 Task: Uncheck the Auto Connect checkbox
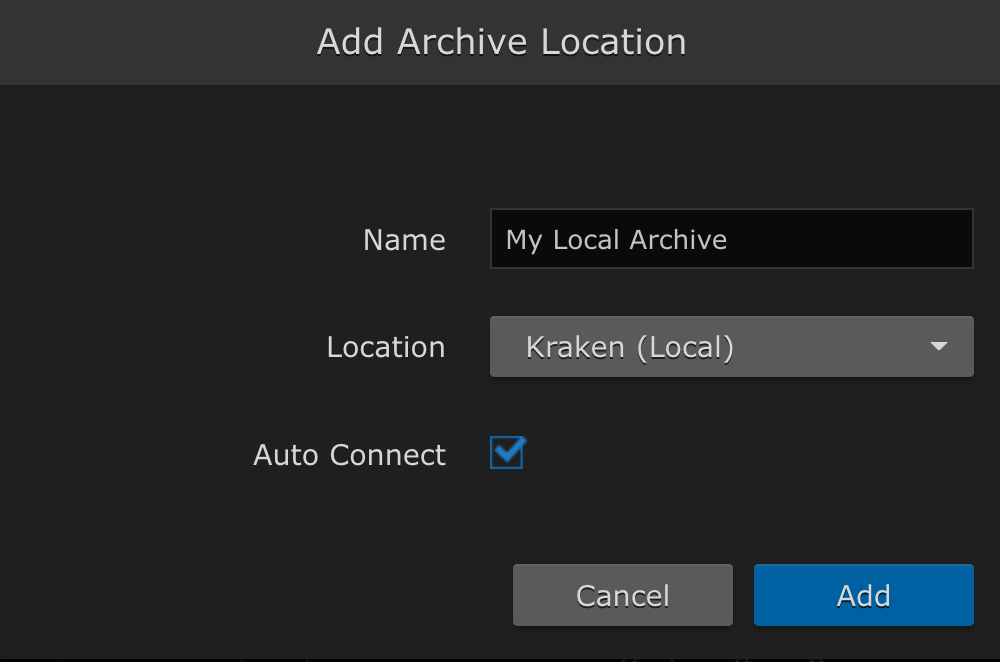pos(506,454)
